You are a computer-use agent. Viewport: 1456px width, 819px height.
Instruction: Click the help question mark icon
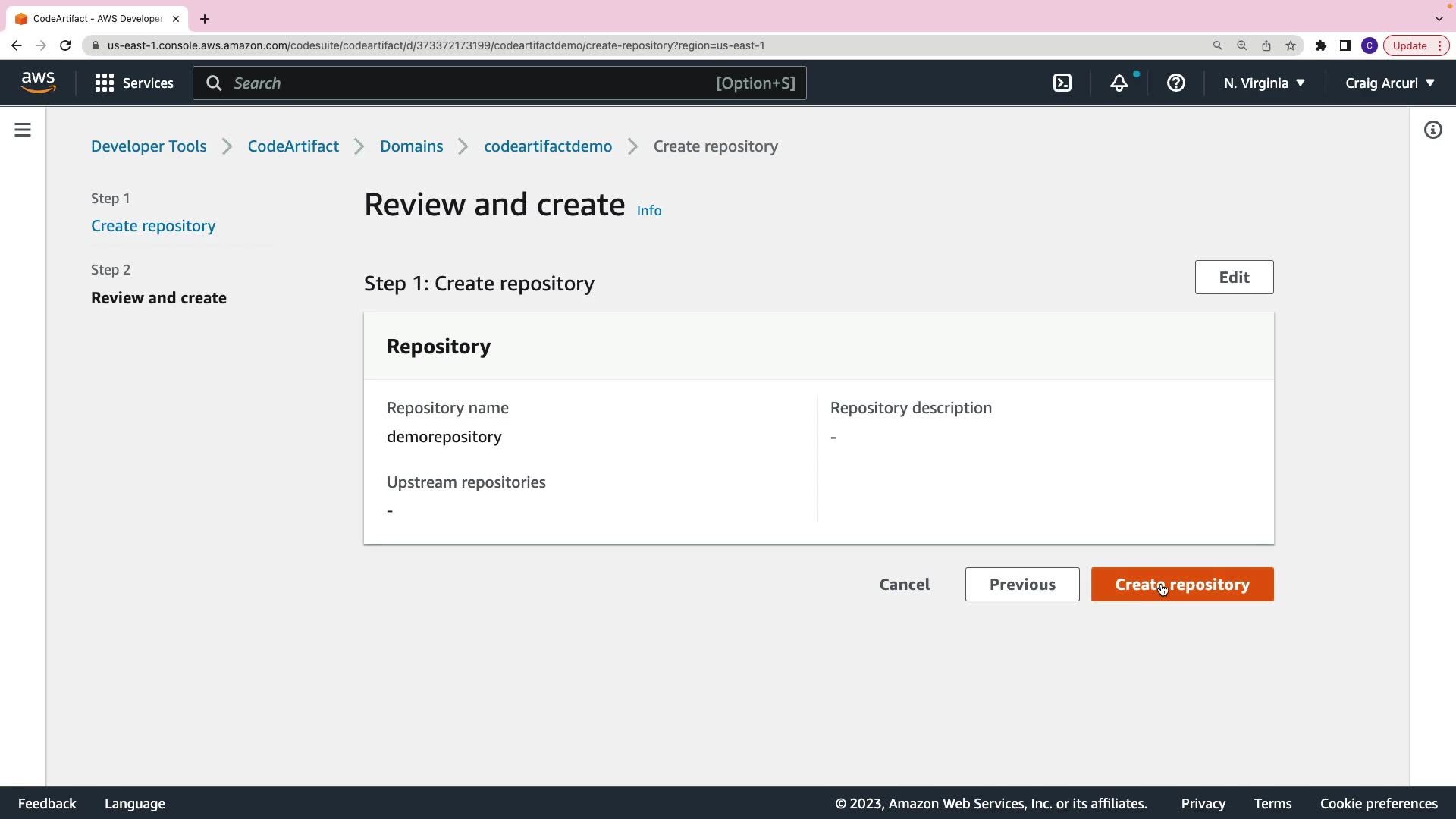click(x=1176, y=83)
